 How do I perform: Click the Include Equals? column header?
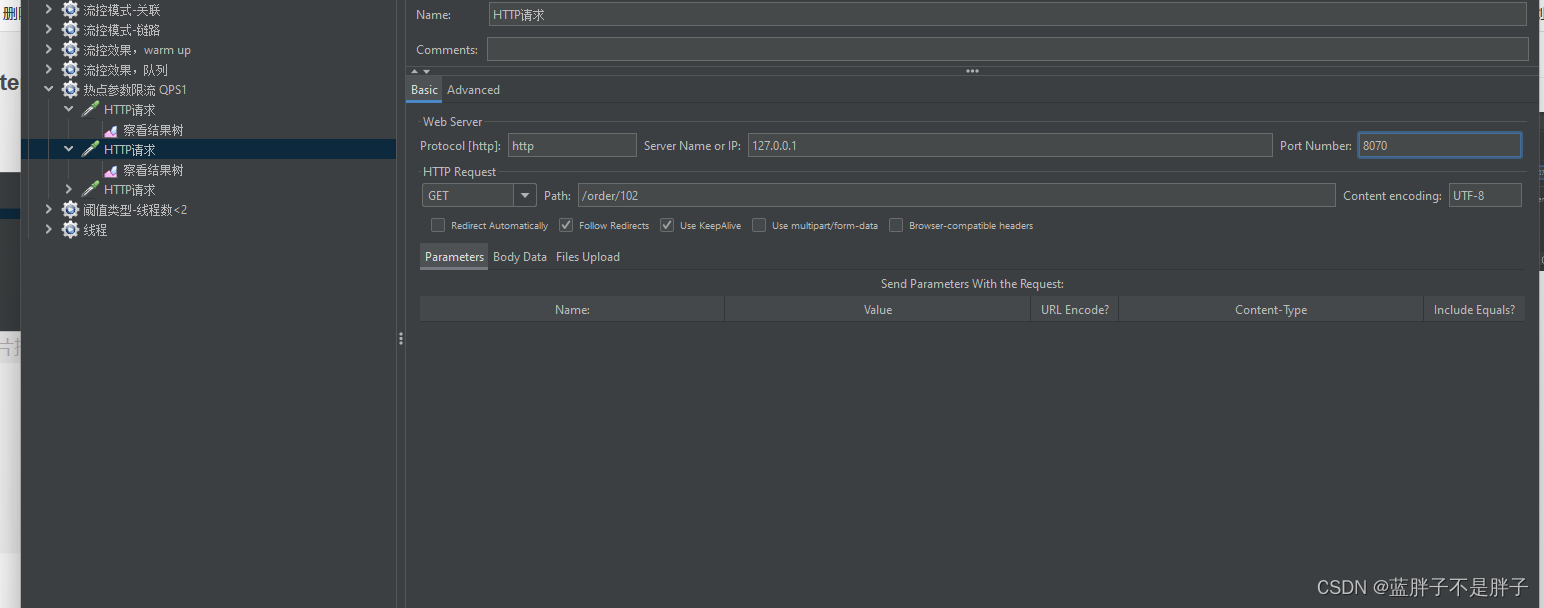coord(1474,310)
